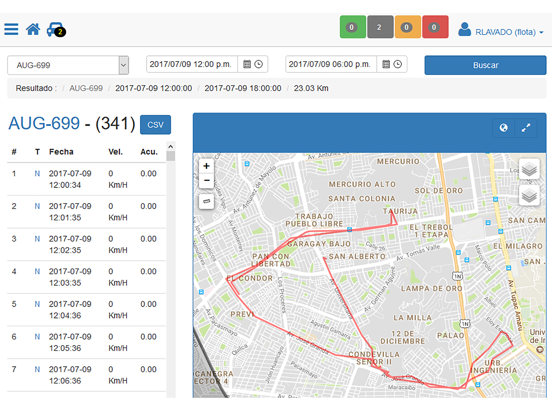Image resolution: width=552 pixels, height=414 pixels.
Task: Activate the map ruler measure tool
Action: (x=207, y=201)
